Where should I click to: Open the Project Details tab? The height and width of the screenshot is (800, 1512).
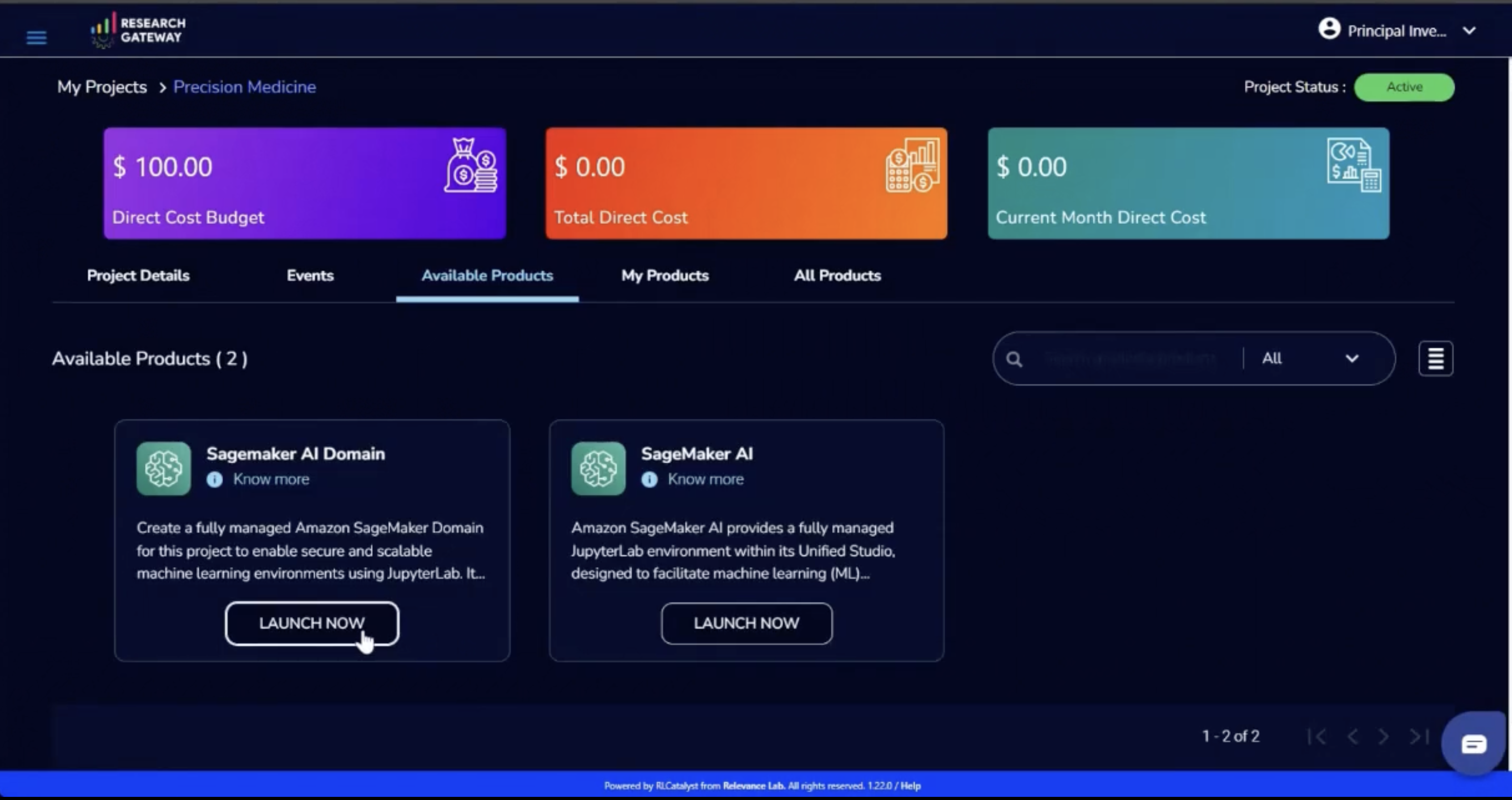138,275
